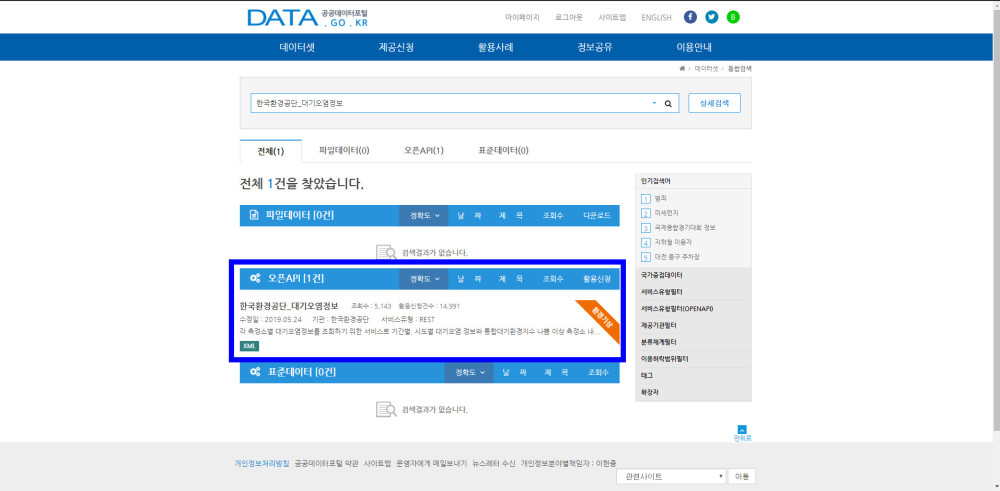The image size is (1000, 491).
Task: Click the DATA.GO.KR portal logo
Action: click(x=307, y=18)
